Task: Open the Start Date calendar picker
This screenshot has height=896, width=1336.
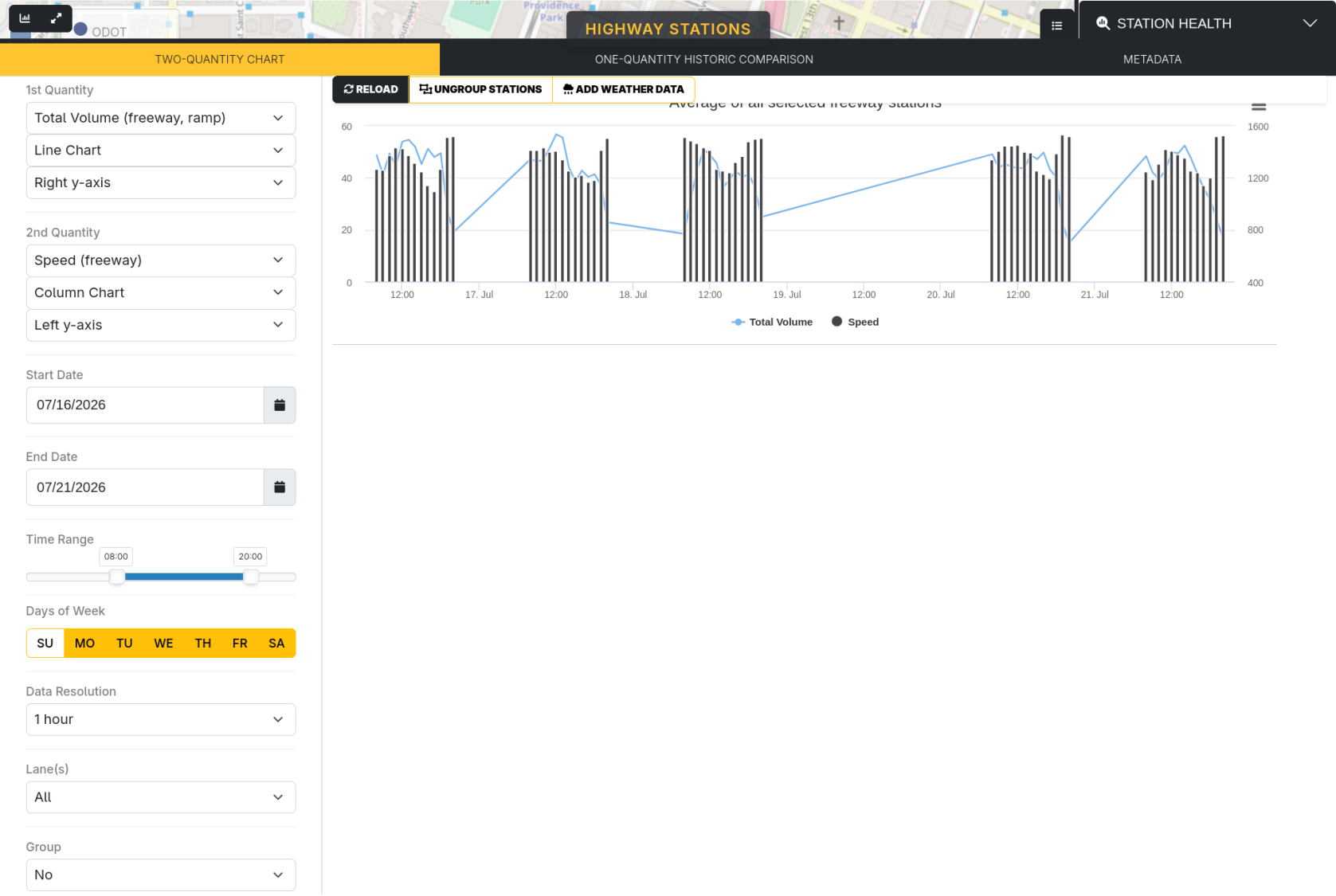Action: pyautogui.click(x=280, y=405)
